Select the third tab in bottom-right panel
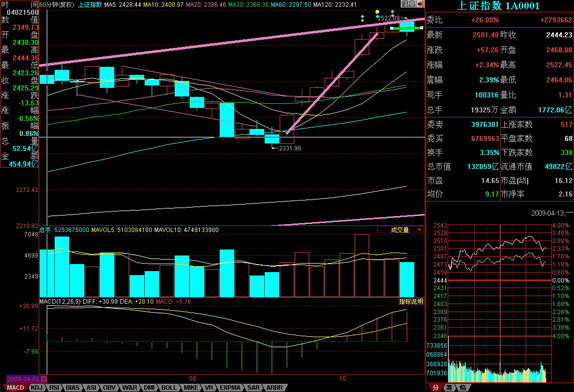Screen dimensions: 574x392 coord(463,388)
